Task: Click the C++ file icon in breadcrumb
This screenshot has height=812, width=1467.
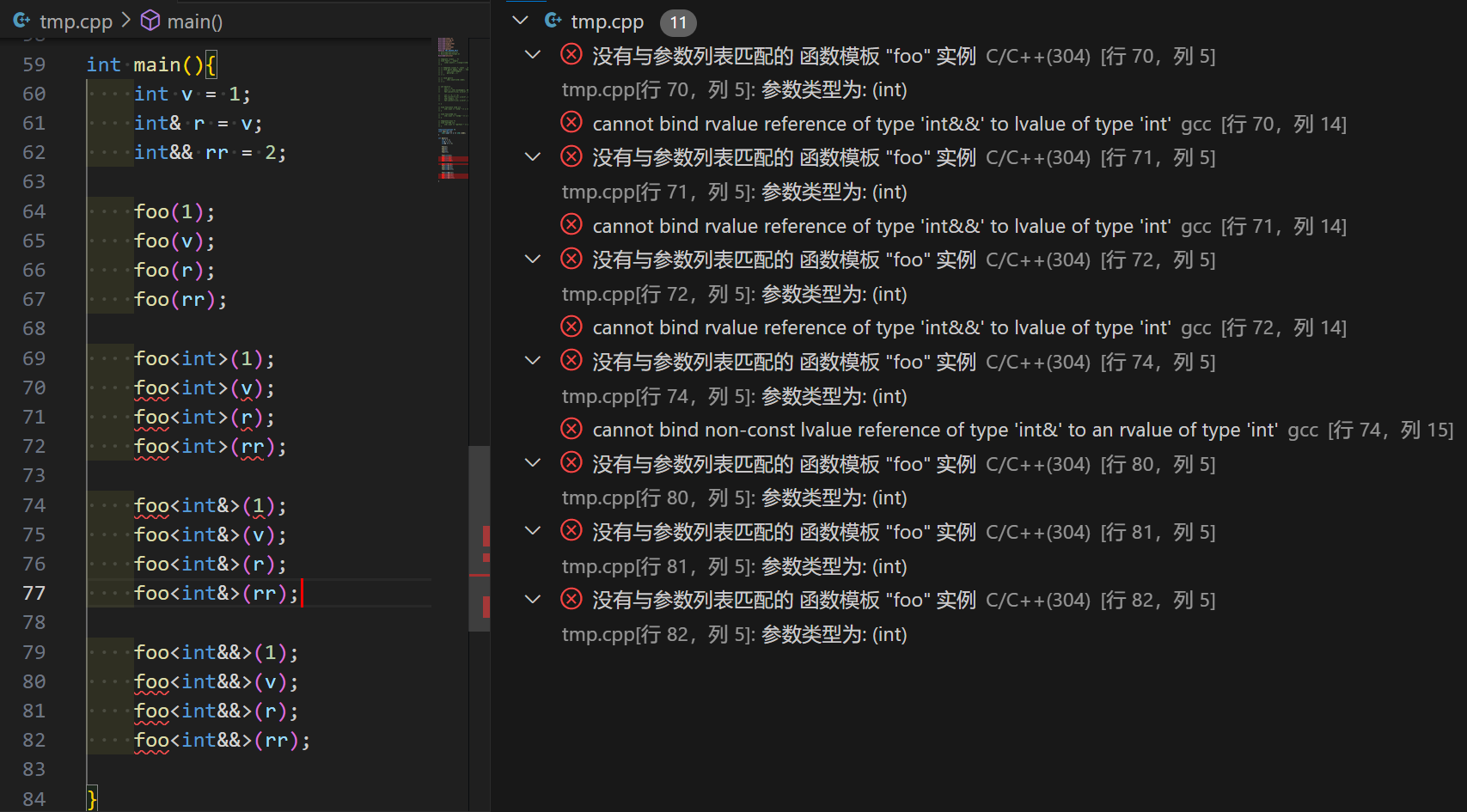Action: pos(21,20)
